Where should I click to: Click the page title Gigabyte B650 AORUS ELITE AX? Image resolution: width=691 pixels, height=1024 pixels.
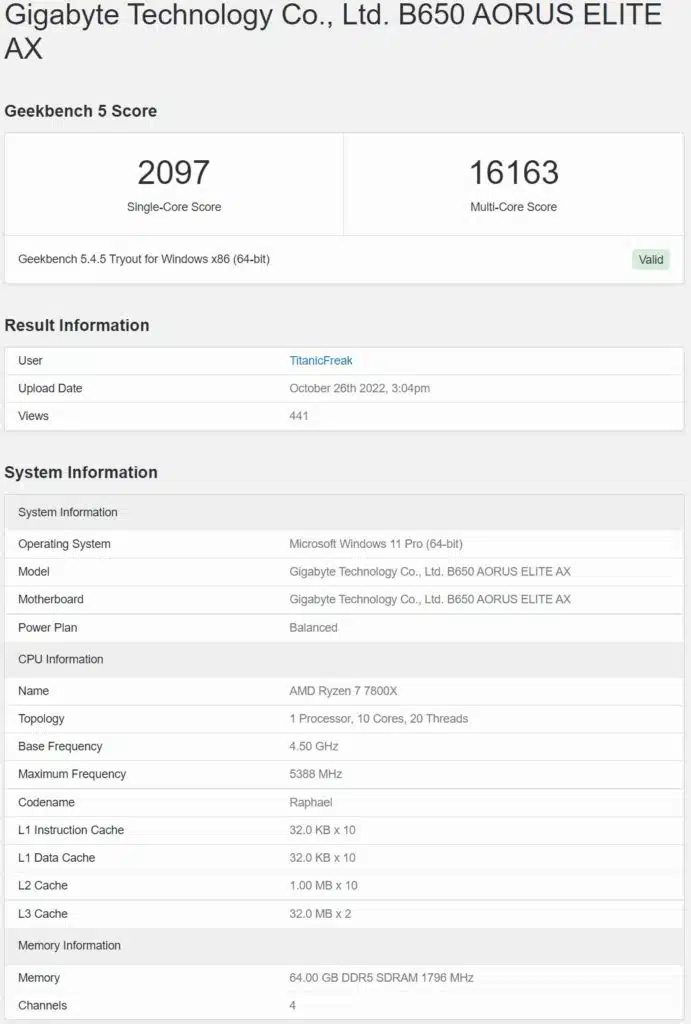coord(333,31)
